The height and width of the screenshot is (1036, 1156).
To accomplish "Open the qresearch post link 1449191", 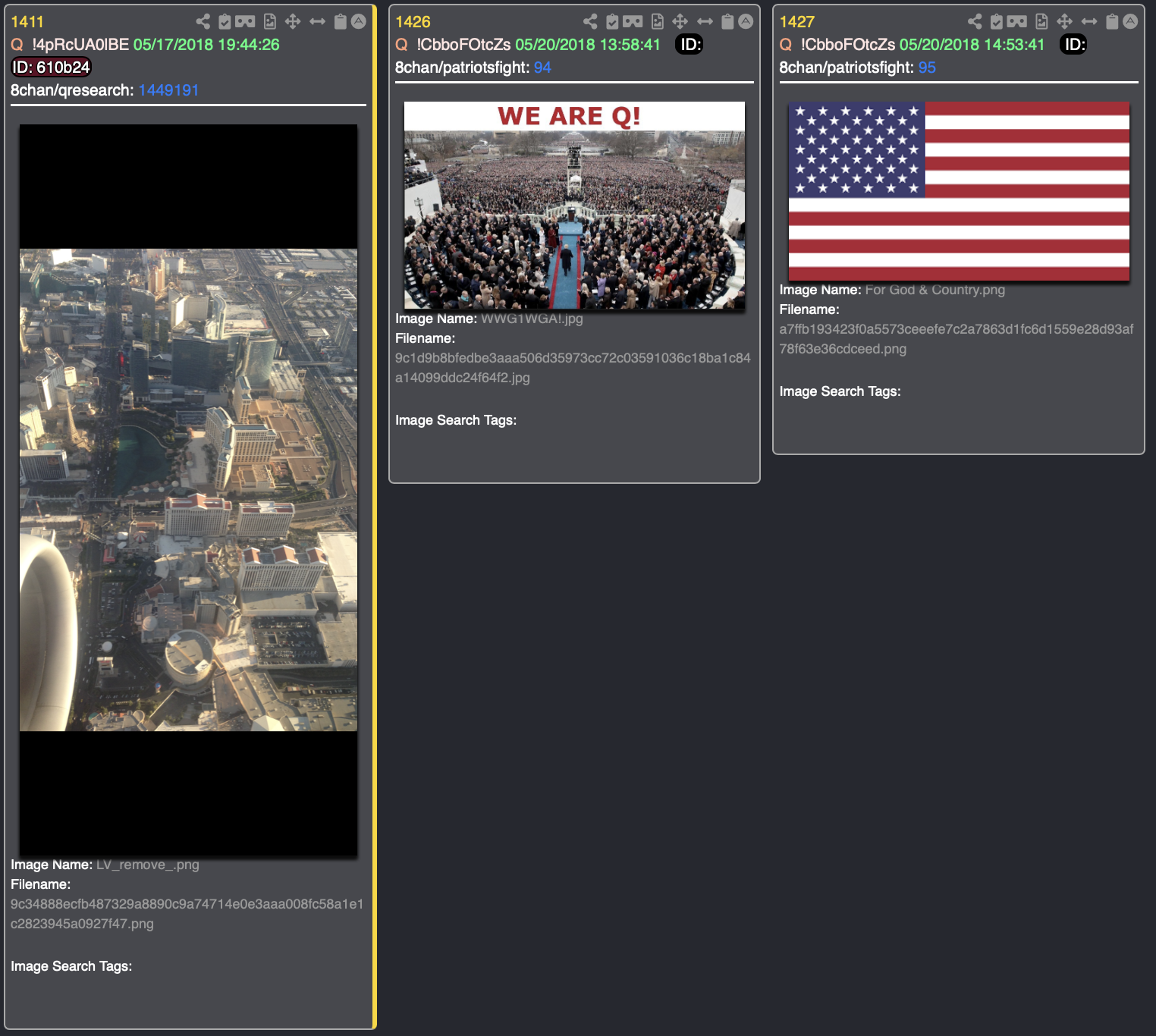I will pyautogui.click(x=168, y=90).
